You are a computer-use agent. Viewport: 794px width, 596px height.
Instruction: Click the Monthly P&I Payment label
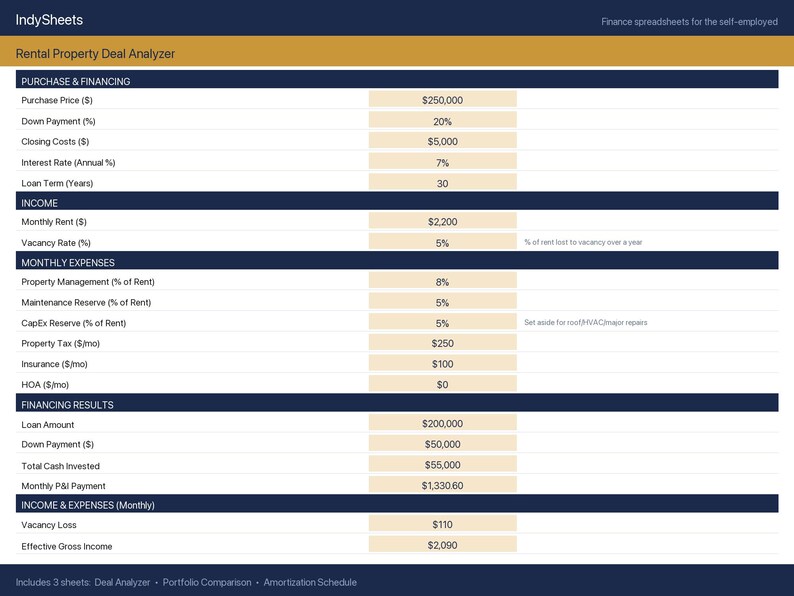pos(63,486)
